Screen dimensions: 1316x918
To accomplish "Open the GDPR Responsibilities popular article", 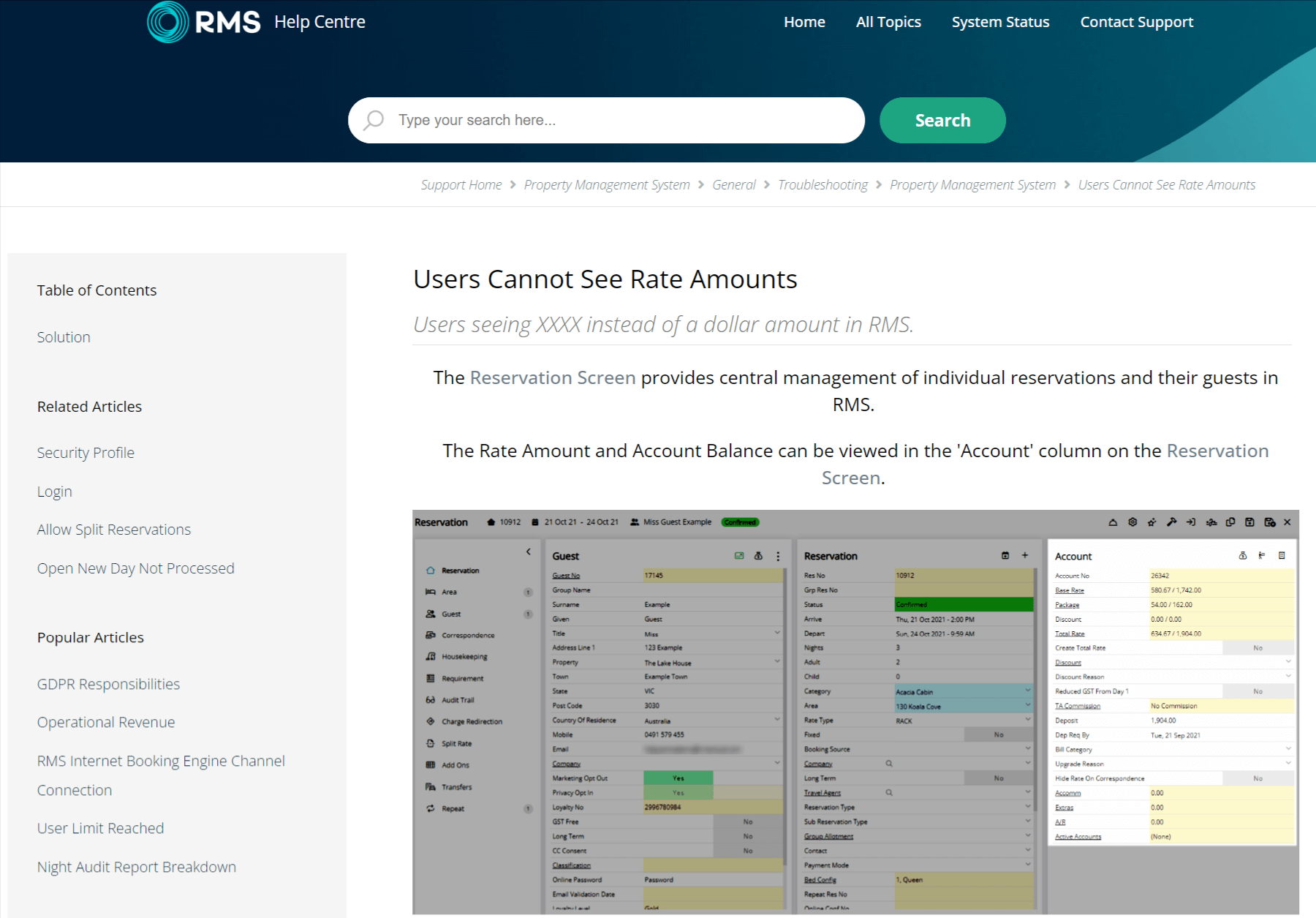I will 108,684.
